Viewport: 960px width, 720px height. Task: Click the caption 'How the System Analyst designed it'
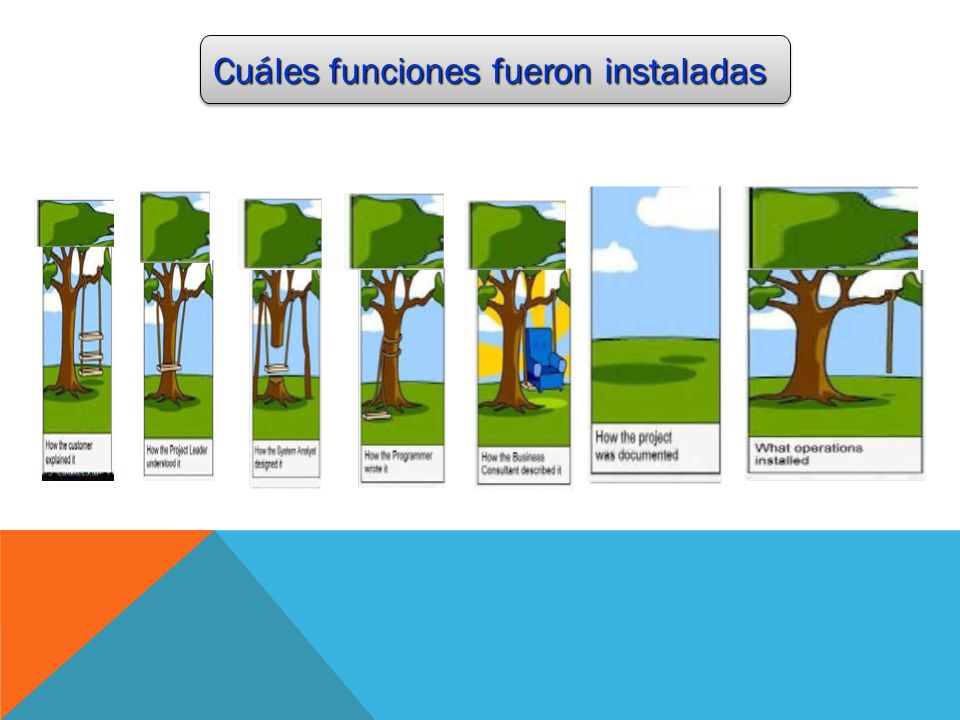click(285, 457)
